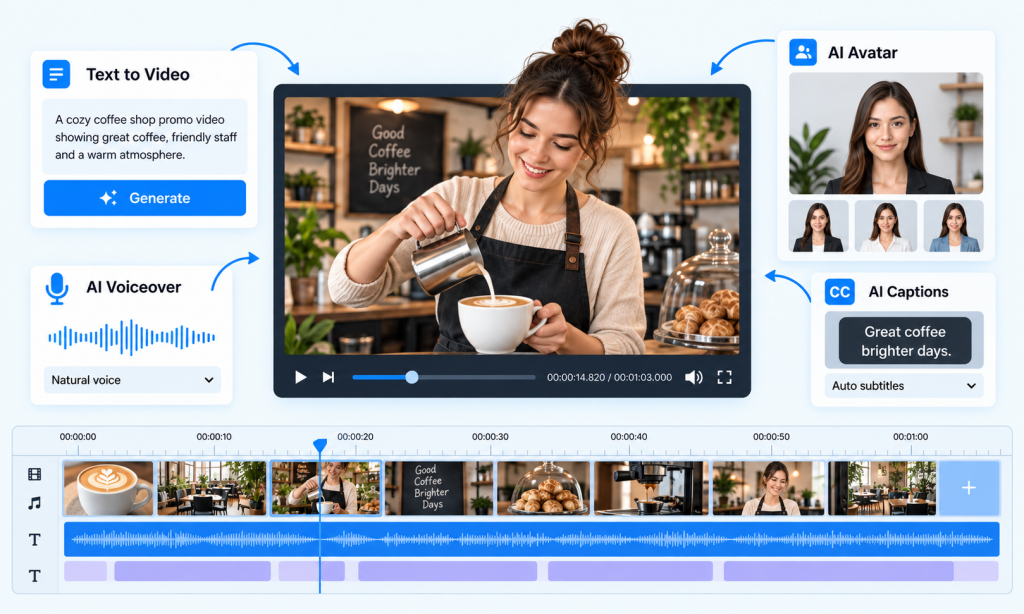Image resolution: width=1024 pixels, height=614 pixels.
Task: Expand the Auto subtitles dropdown
Action: tap(904, 385)
